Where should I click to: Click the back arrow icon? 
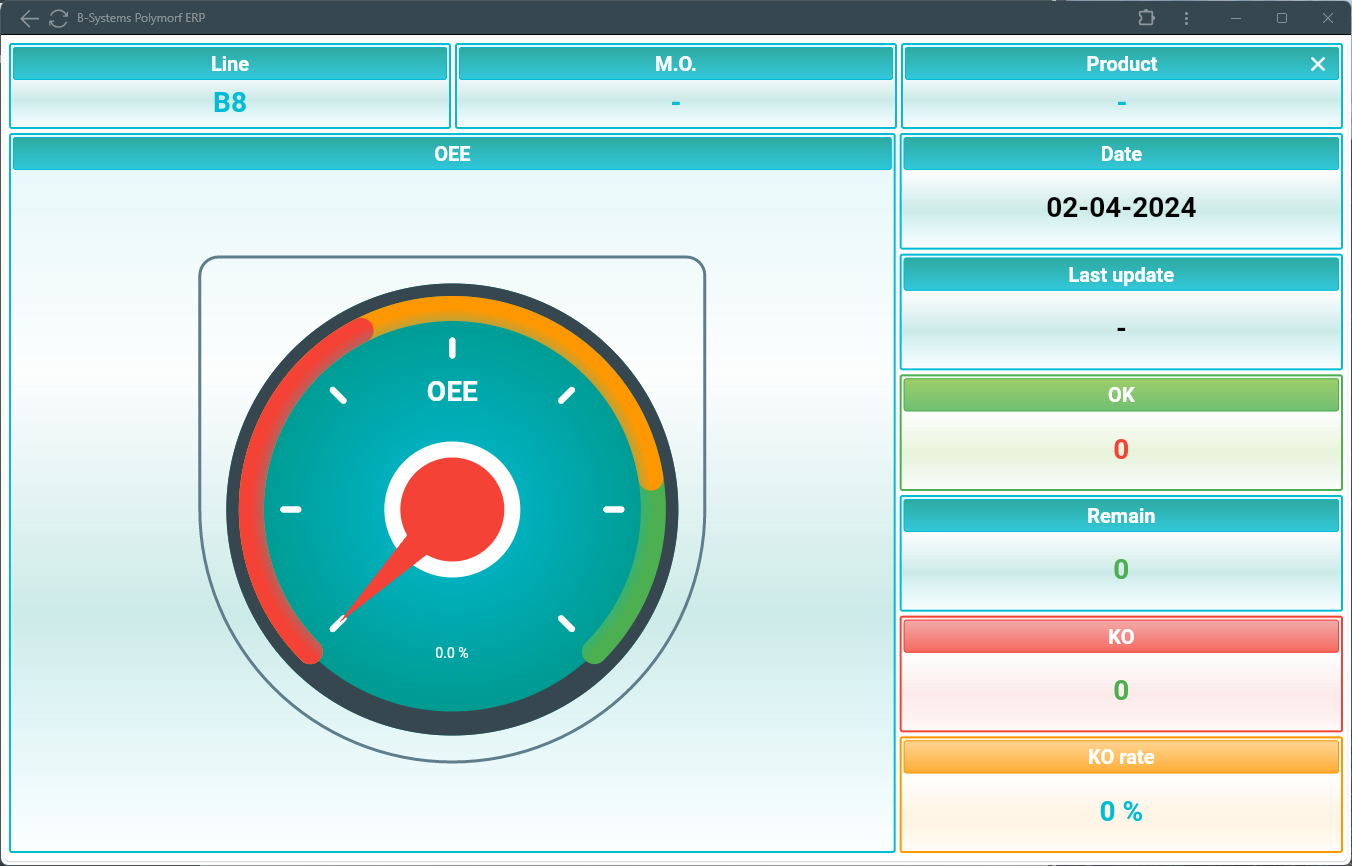(30, 18)
